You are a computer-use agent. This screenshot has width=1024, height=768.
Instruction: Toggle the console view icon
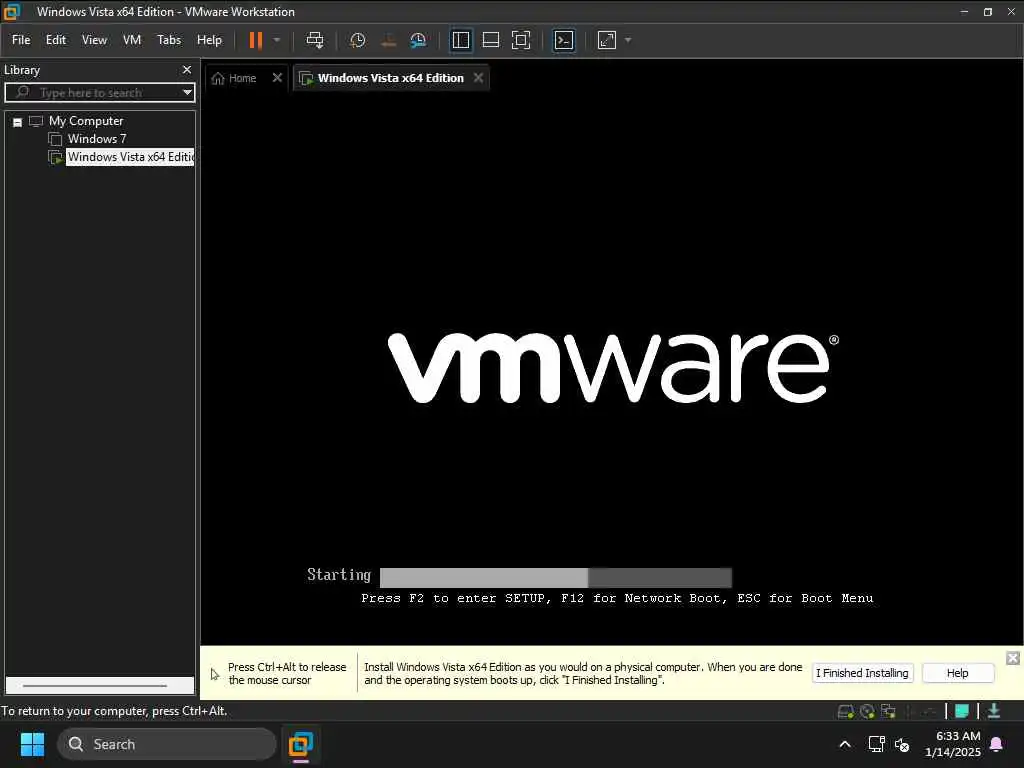tap(564, 40)
